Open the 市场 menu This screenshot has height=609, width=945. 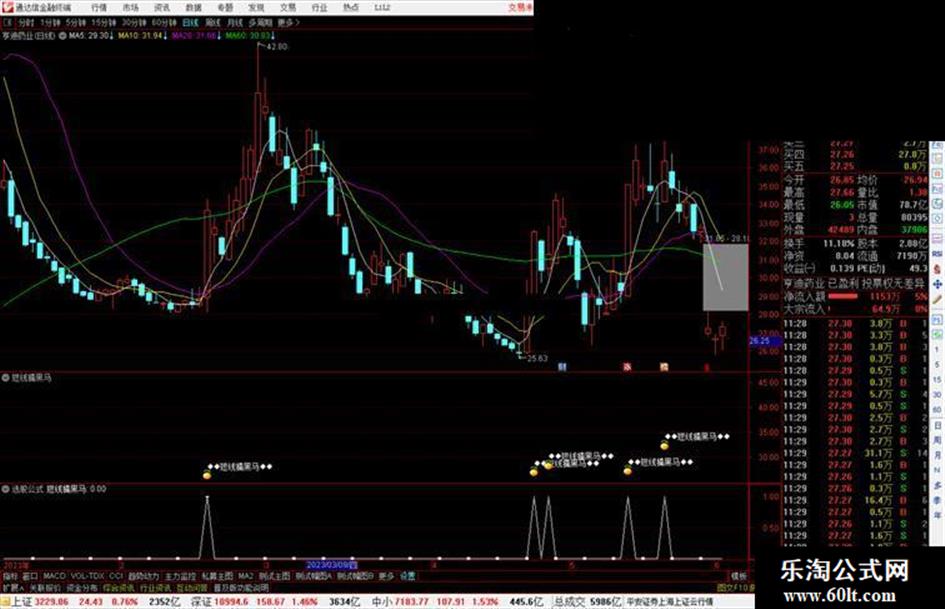[x=130, y=8]
